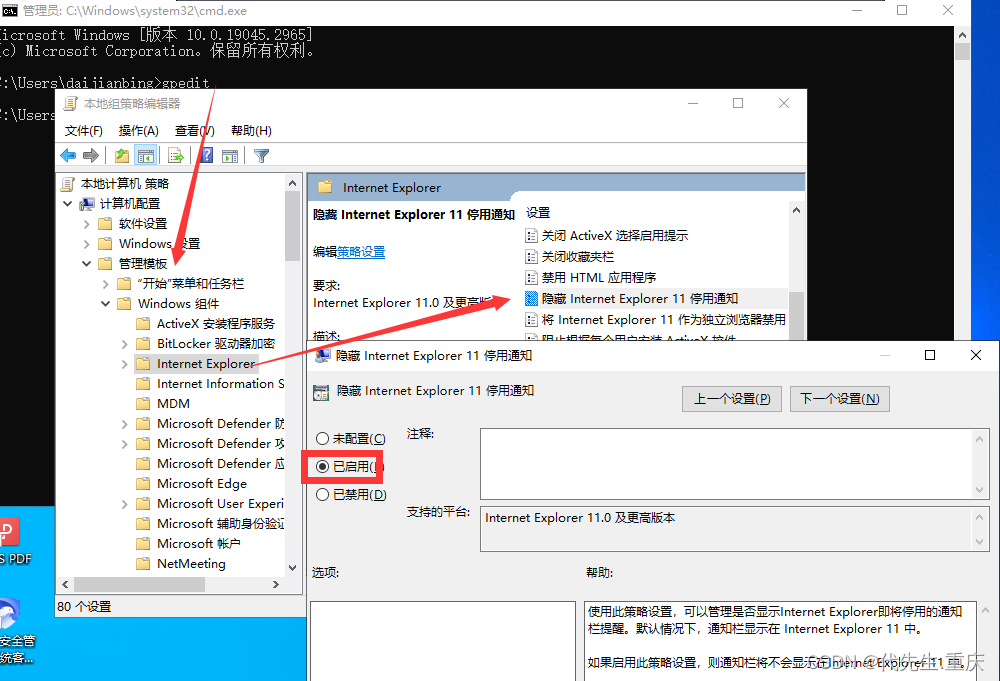Click the tree pane scroll down arrow
Viewport: 1000px width, 681px height.
pyautogui.click(x=292, y=568)
